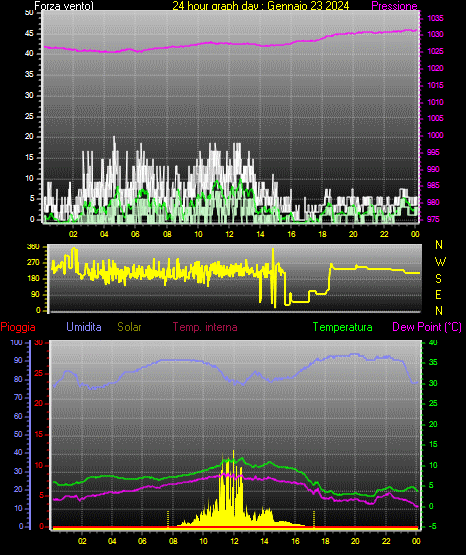Image resolution: width=466 pixels, height=555 pixels.
Task: Click the 100 value on humidity axis
Action: (16, 343)
